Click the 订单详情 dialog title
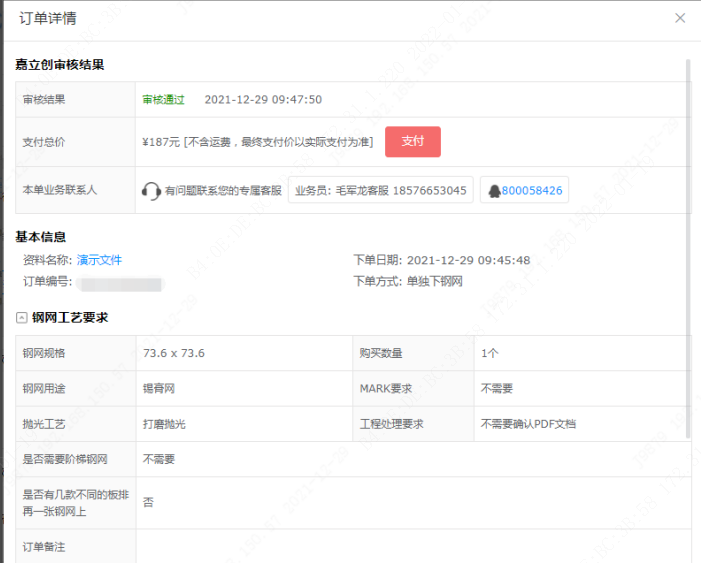This screenshot has height=563, width=701. [x=47, y=18]
